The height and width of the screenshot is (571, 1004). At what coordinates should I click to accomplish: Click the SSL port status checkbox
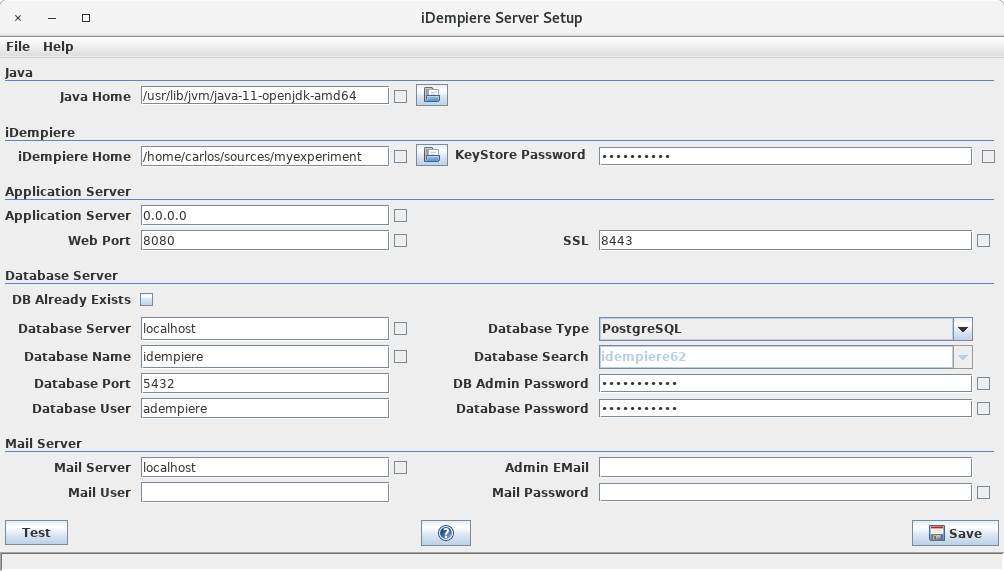(984, 241)
